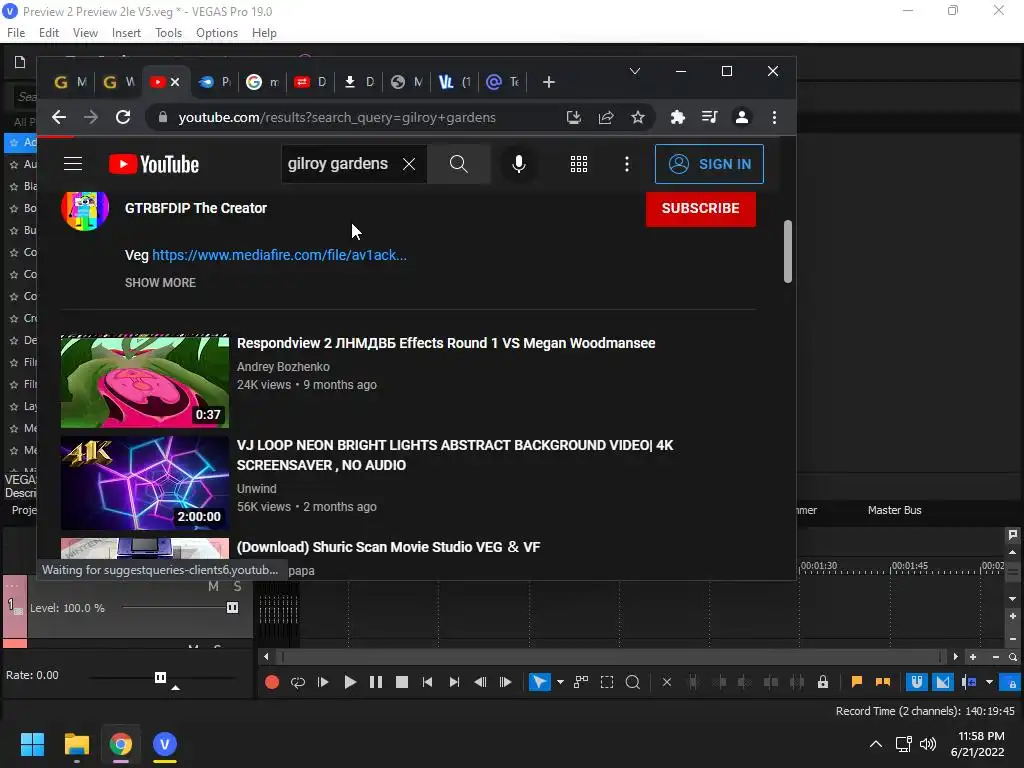
Task: Step to previous frame
Action: click(480, 682)
